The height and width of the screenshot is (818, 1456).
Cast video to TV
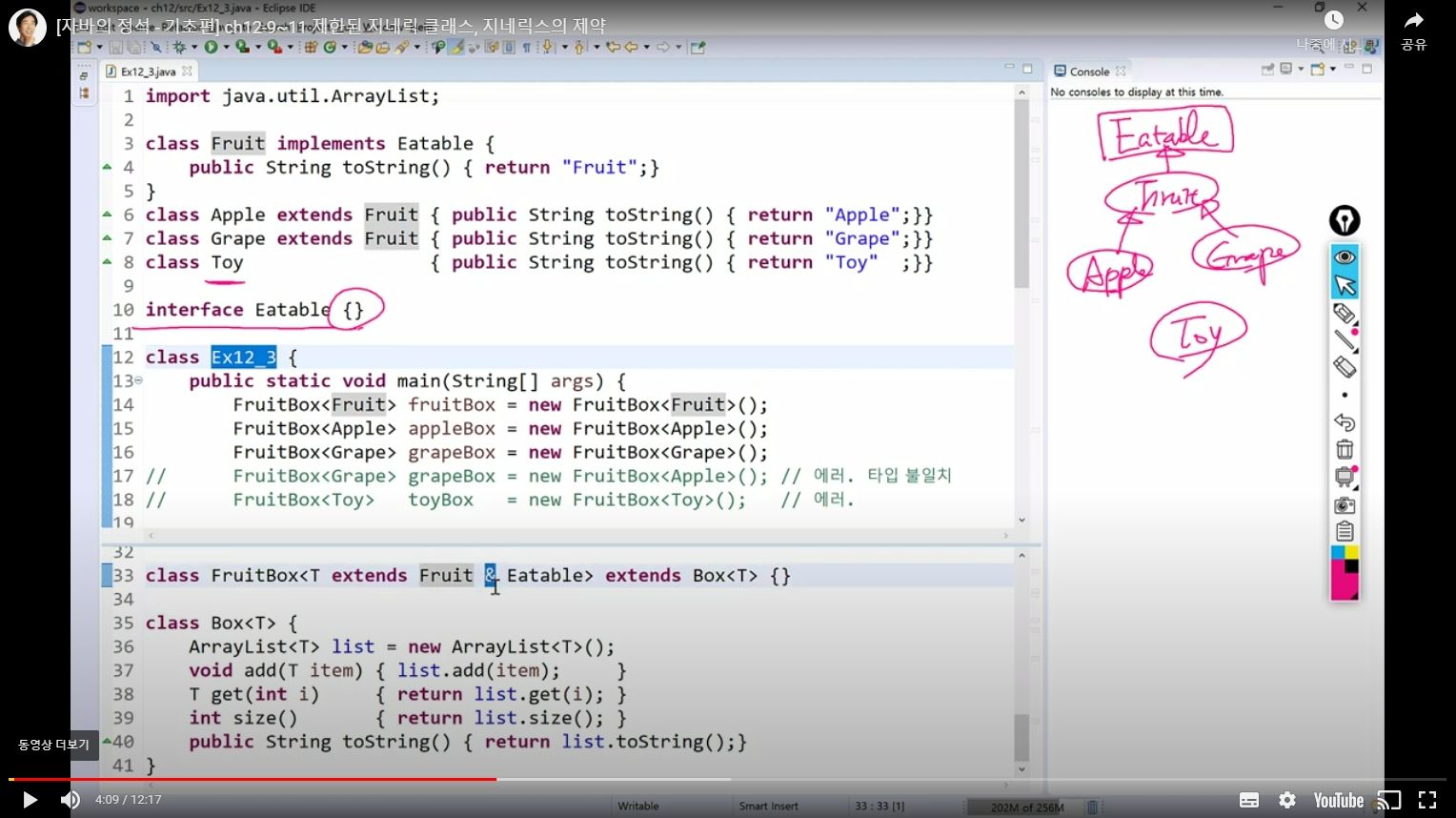click(1389, 800)
